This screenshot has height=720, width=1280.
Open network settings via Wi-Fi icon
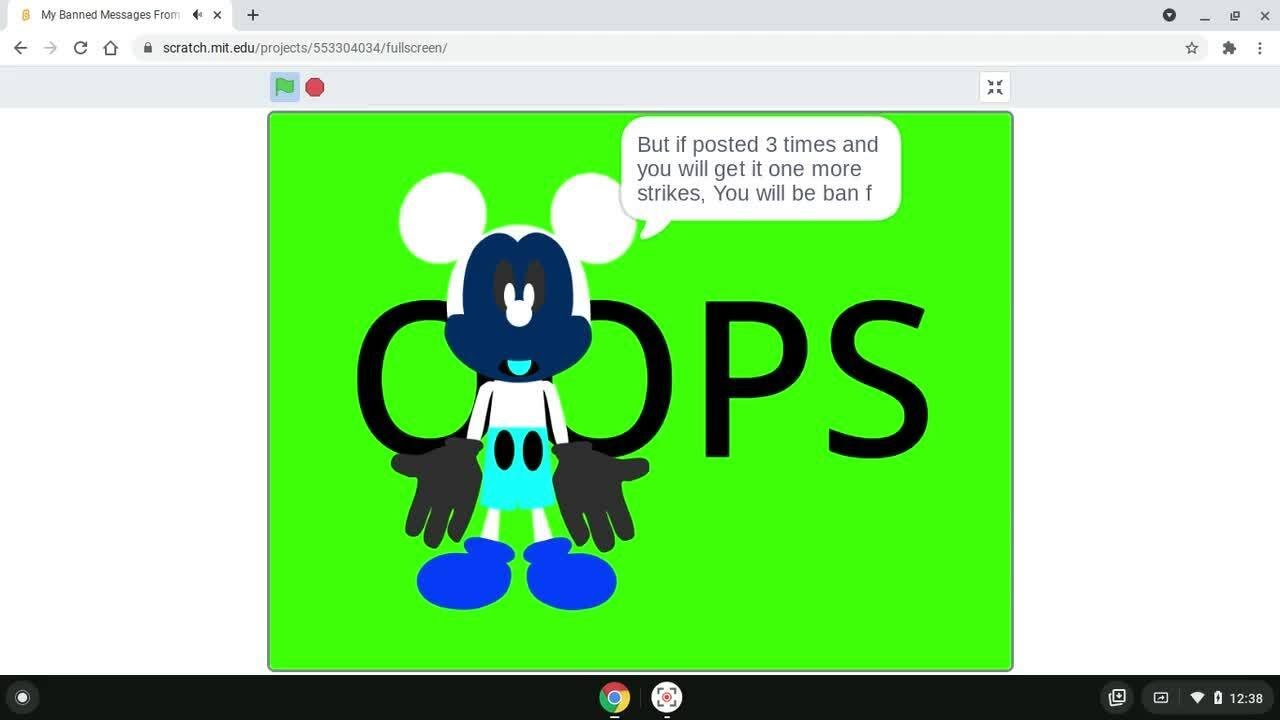[1197, 698]
